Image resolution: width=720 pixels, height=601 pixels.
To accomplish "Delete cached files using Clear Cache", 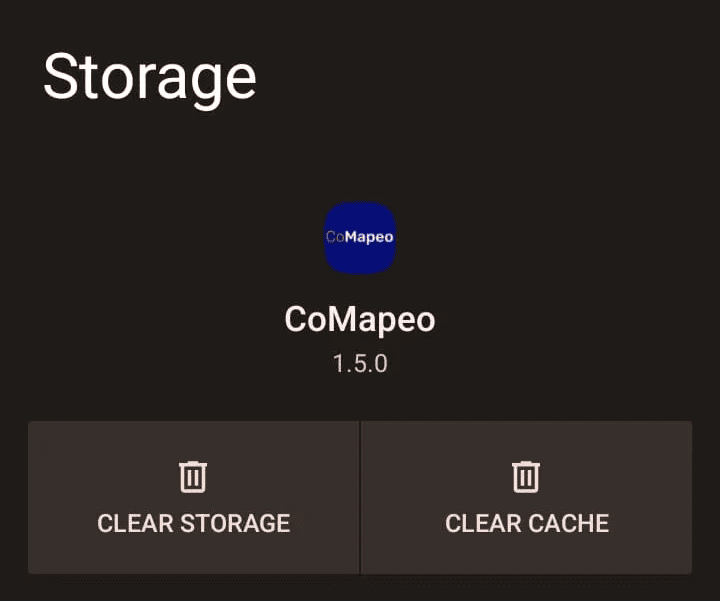I will (526, 498).
